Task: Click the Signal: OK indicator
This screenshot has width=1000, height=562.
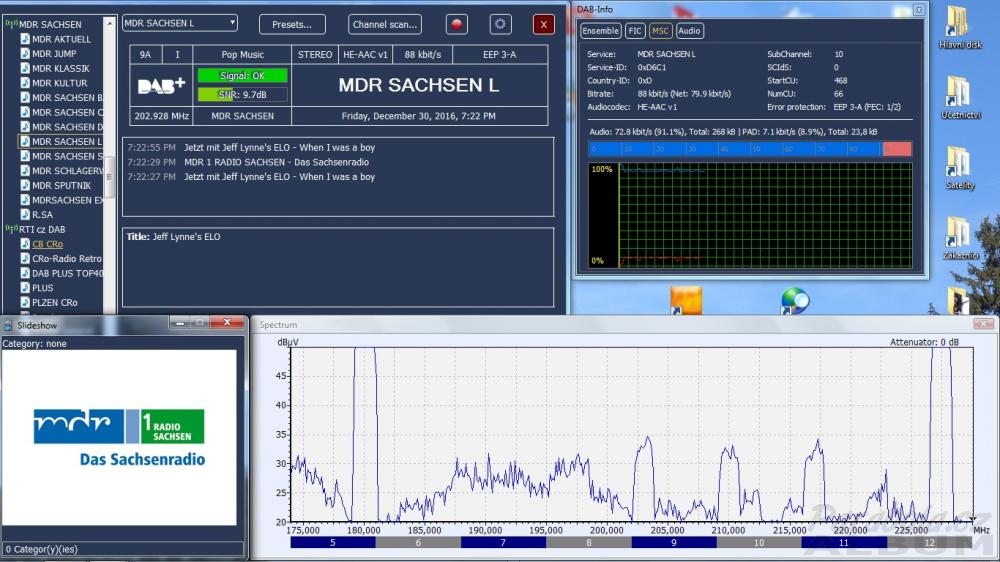Action: tap(242, 75)
